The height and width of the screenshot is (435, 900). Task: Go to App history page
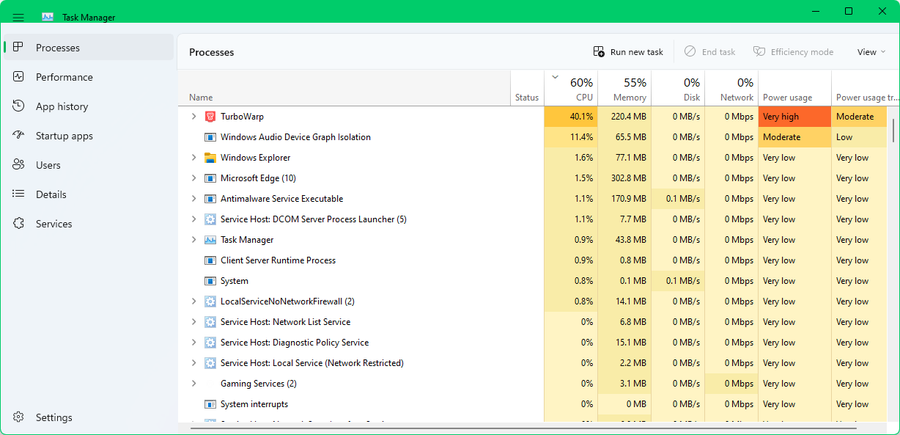point(61,107)
